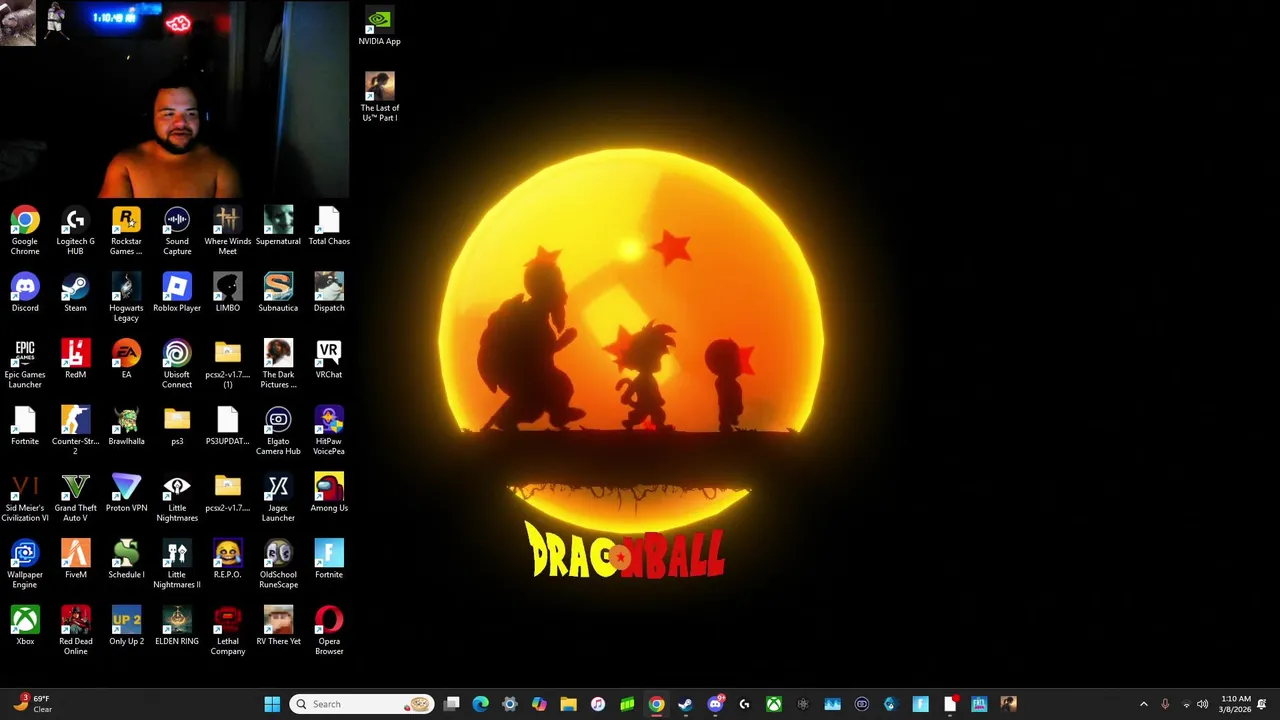The width and height of the screenshot is (1280, 720).
Task: Open Rockstar Games Launcher icon
Action: click(126, 231)
